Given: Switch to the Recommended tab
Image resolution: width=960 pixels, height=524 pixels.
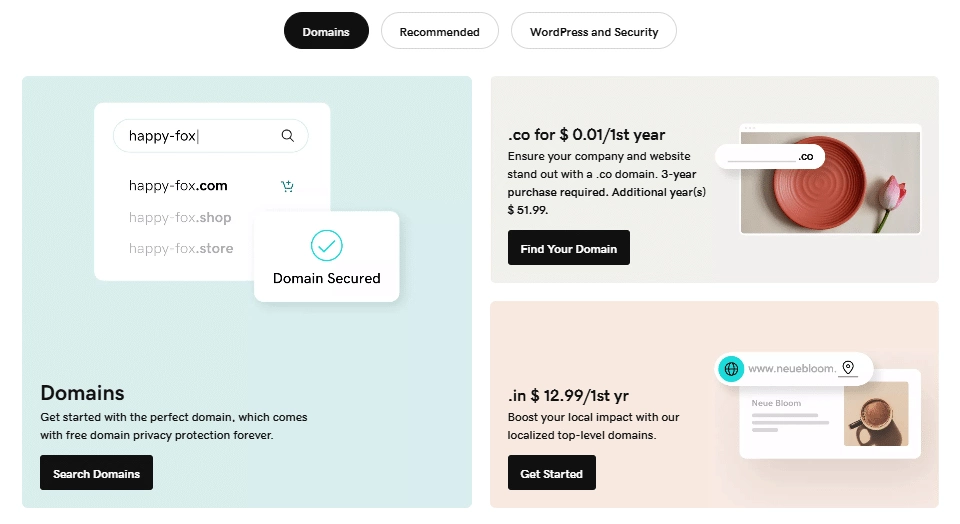Looking at the screenshot, I should pyautogui.click(x=439, y=31).
